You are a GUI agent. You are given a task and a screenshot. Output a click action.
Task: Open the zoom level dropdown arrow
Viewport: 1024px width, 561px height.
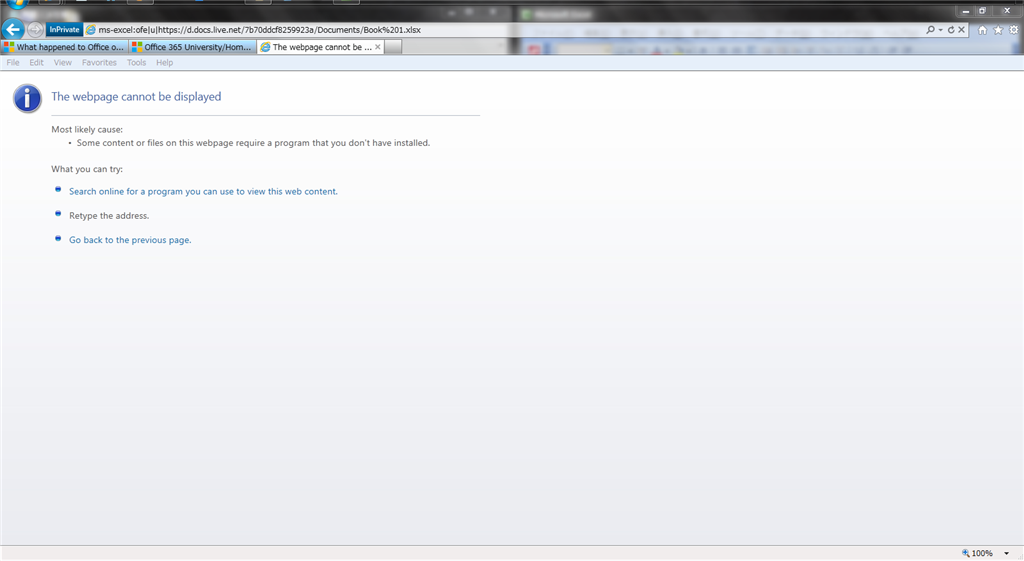click(x=1006, y=553)
